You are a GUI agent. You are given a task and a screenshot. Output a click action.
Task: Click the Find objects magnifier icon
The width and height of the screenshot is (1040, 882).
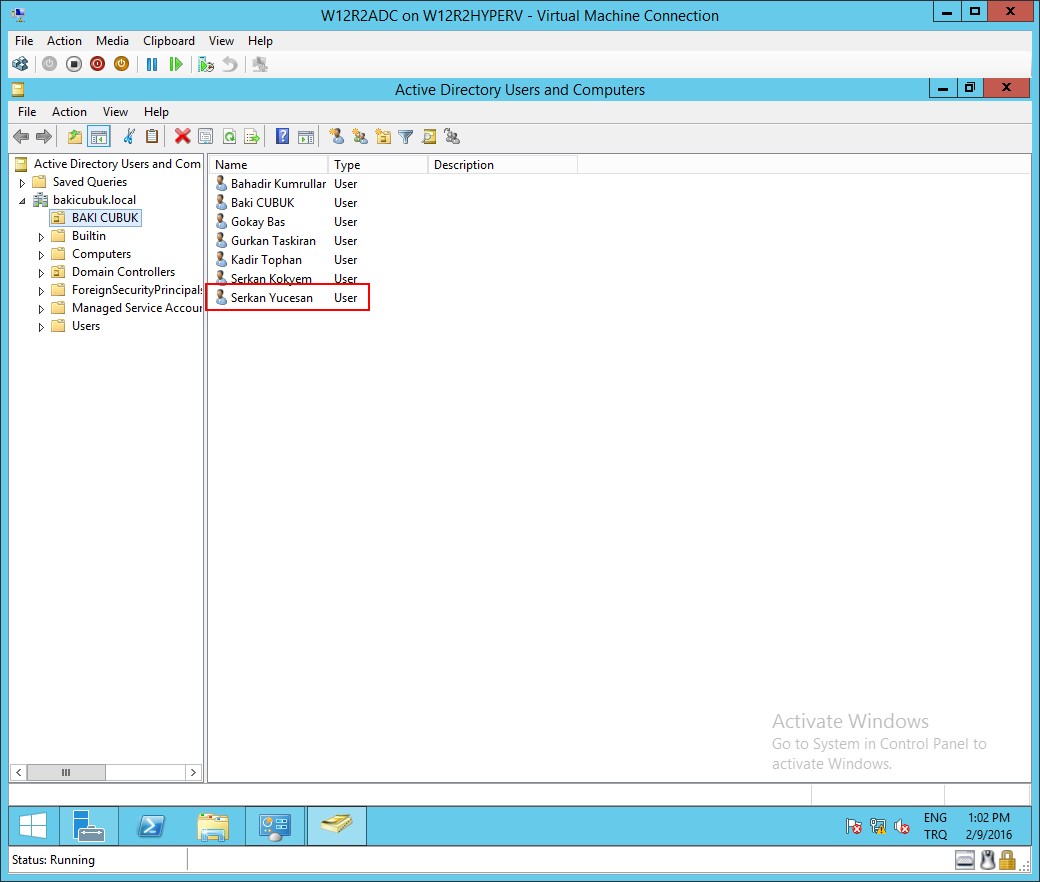(x=429, y=137)
